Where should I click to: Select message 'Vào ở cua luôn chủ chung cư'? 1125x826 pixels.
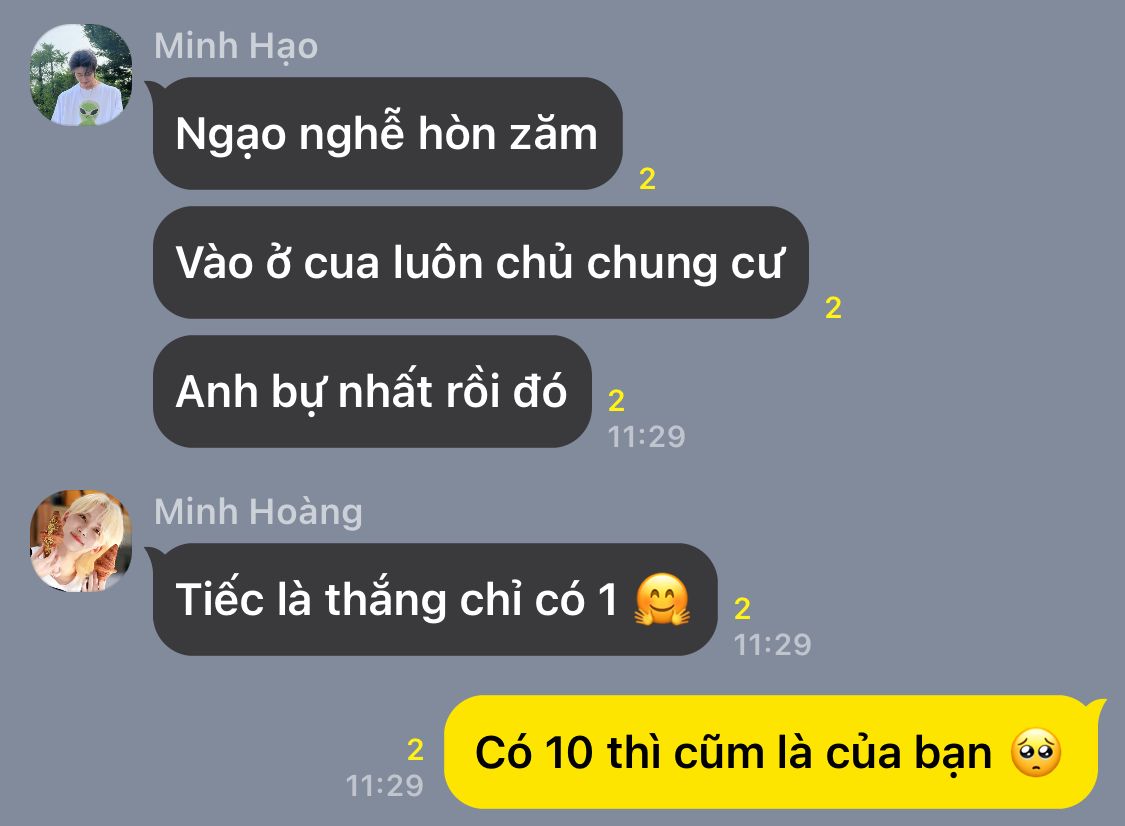(x=481, y=263)
